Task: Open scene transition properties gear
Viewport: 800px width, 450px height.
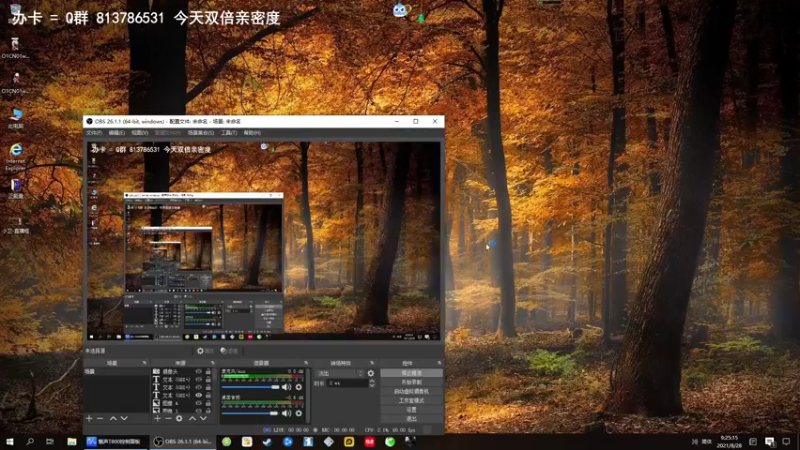Action: pyautogui.click(x=371, y=373)
